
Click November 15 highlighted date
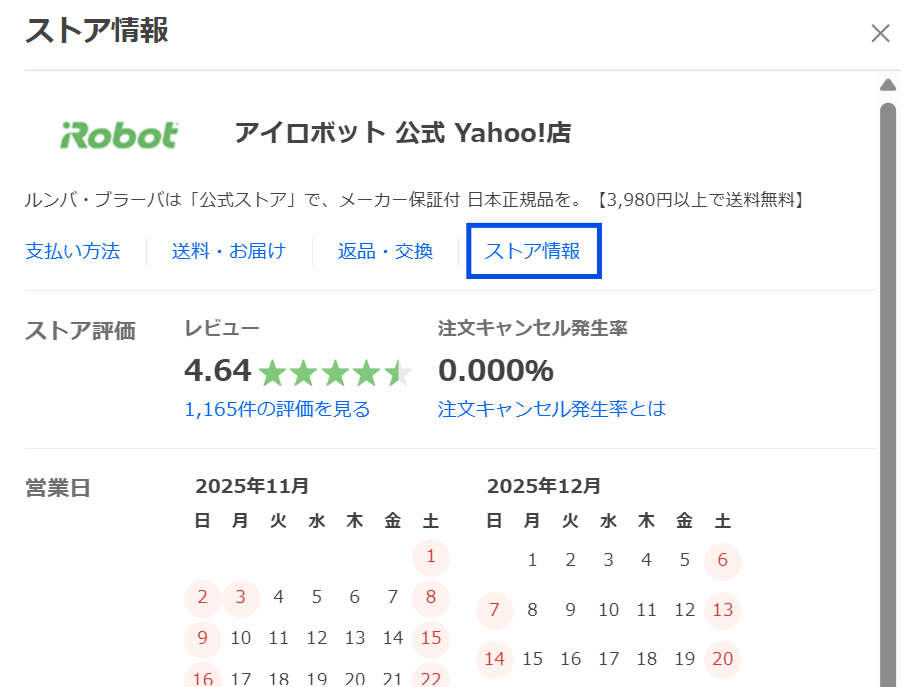[x=431, y=638]
